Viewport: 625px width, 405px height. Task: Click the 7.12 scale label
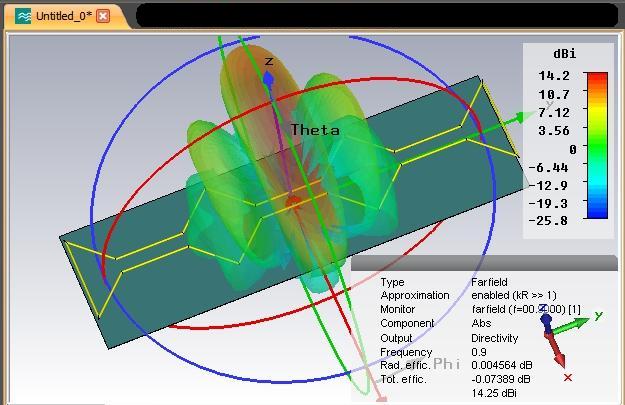pos(554,112)
